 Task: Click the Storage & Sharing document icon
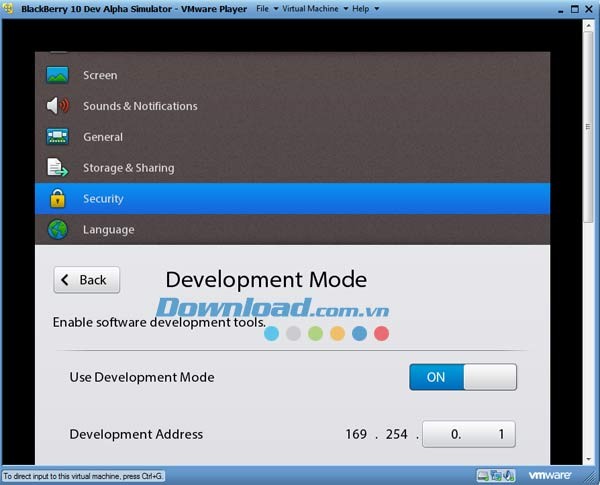click(x=57, y=168)
